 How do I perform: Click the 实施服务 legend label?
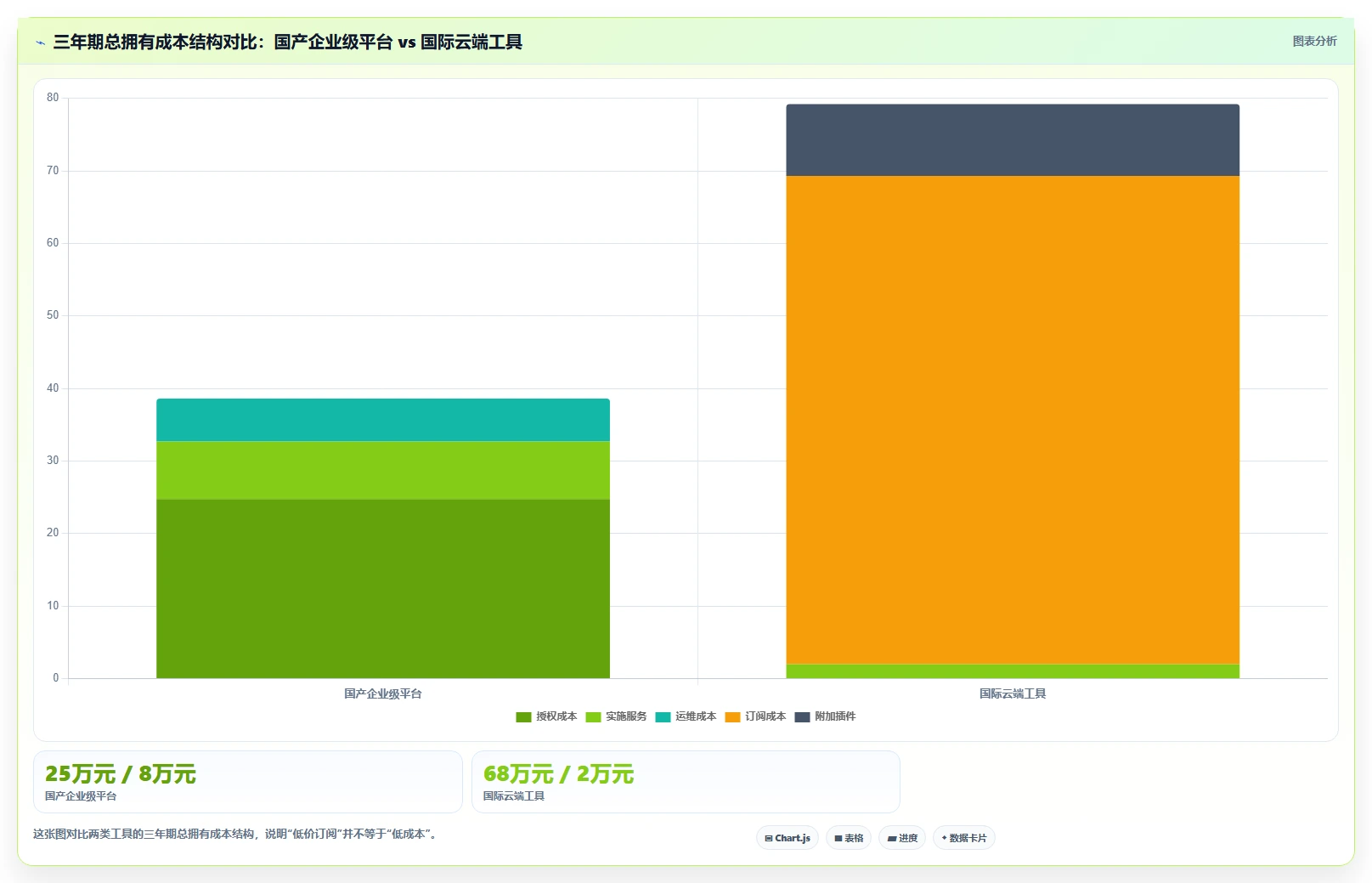pyautogui.click(x=626, y=716)
